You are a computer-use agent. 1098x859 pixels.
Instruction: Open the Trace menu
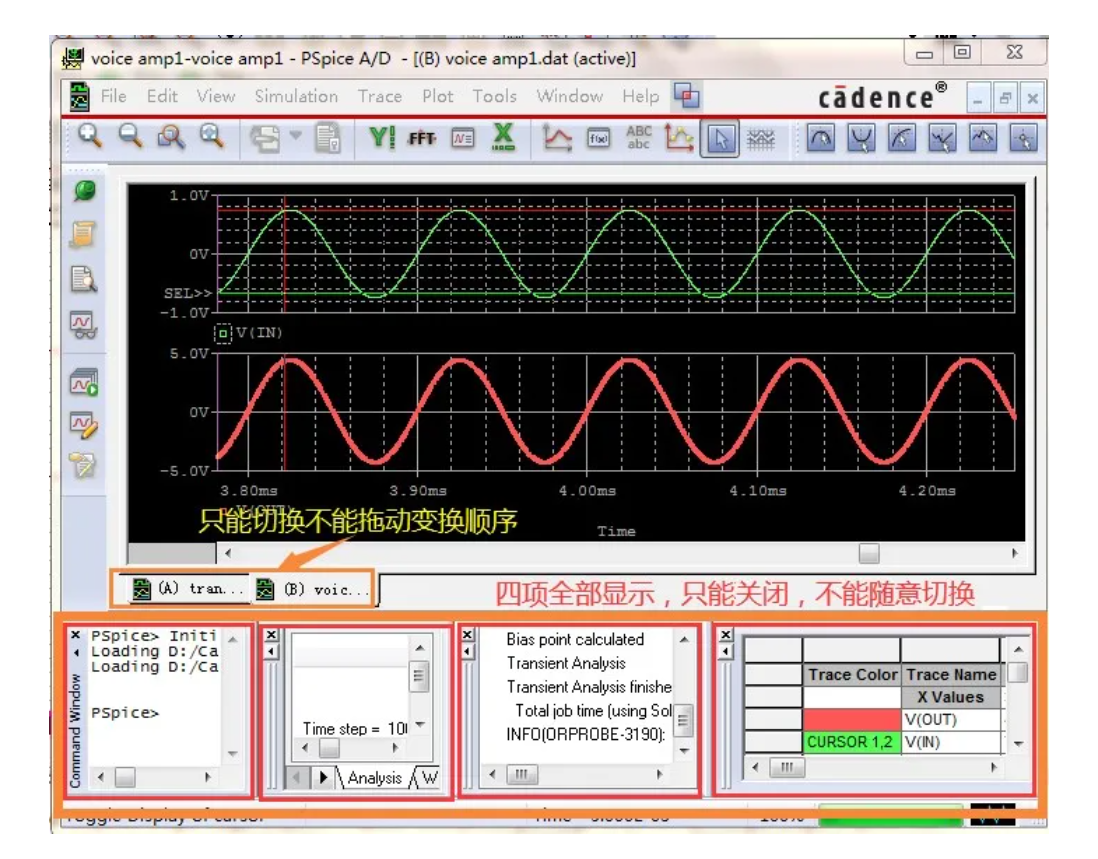(380, 96)
